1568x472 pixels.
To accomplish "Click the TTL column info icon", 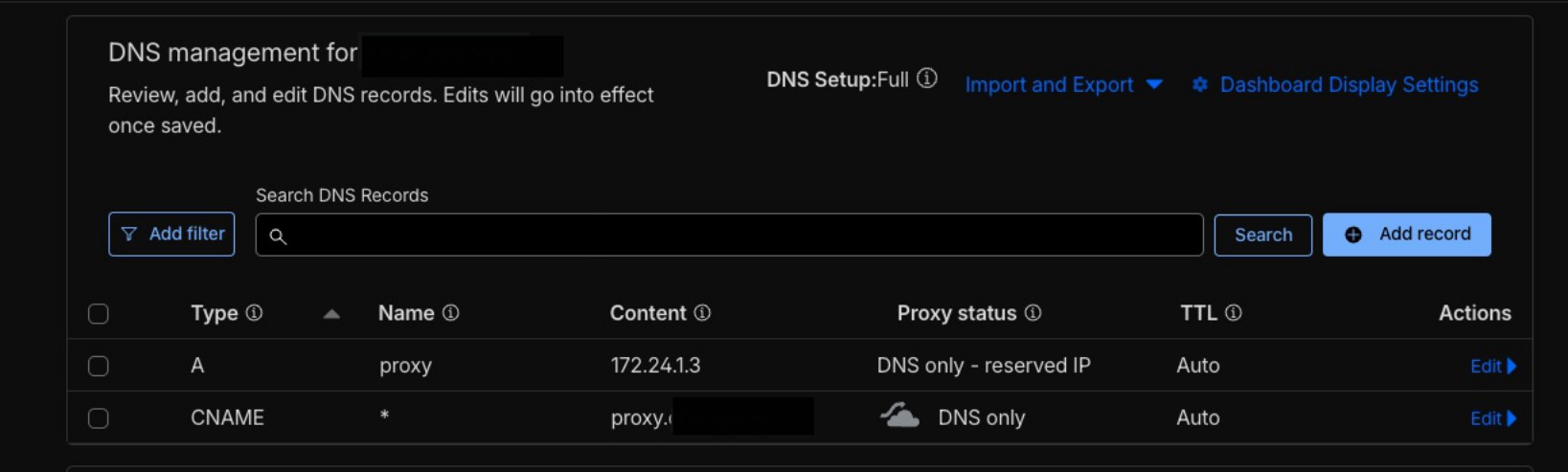I will point(1234,313).
